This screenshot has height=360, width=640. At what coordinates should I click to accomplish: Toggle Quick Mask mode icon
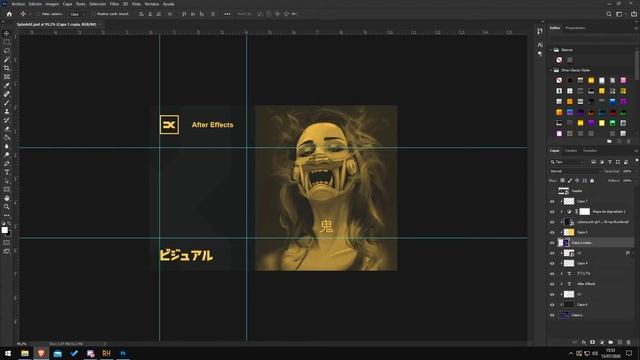(7, 242)
